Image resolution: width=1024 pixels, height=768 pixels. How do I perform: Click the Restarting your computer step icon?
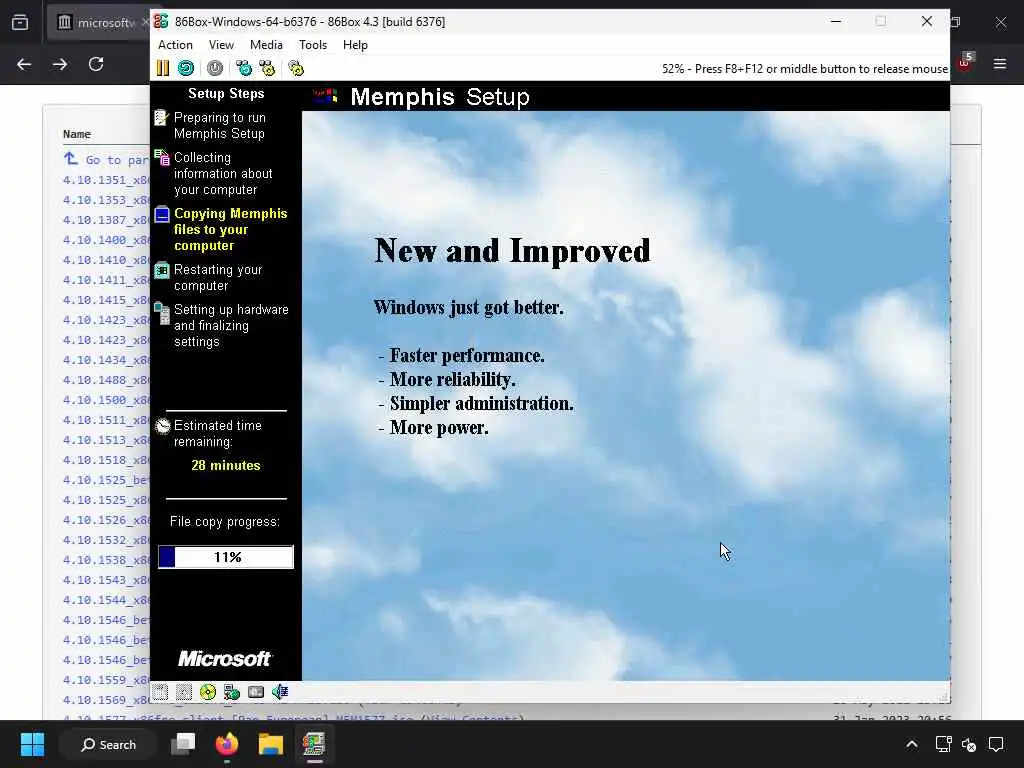click(x=161, y=270)
